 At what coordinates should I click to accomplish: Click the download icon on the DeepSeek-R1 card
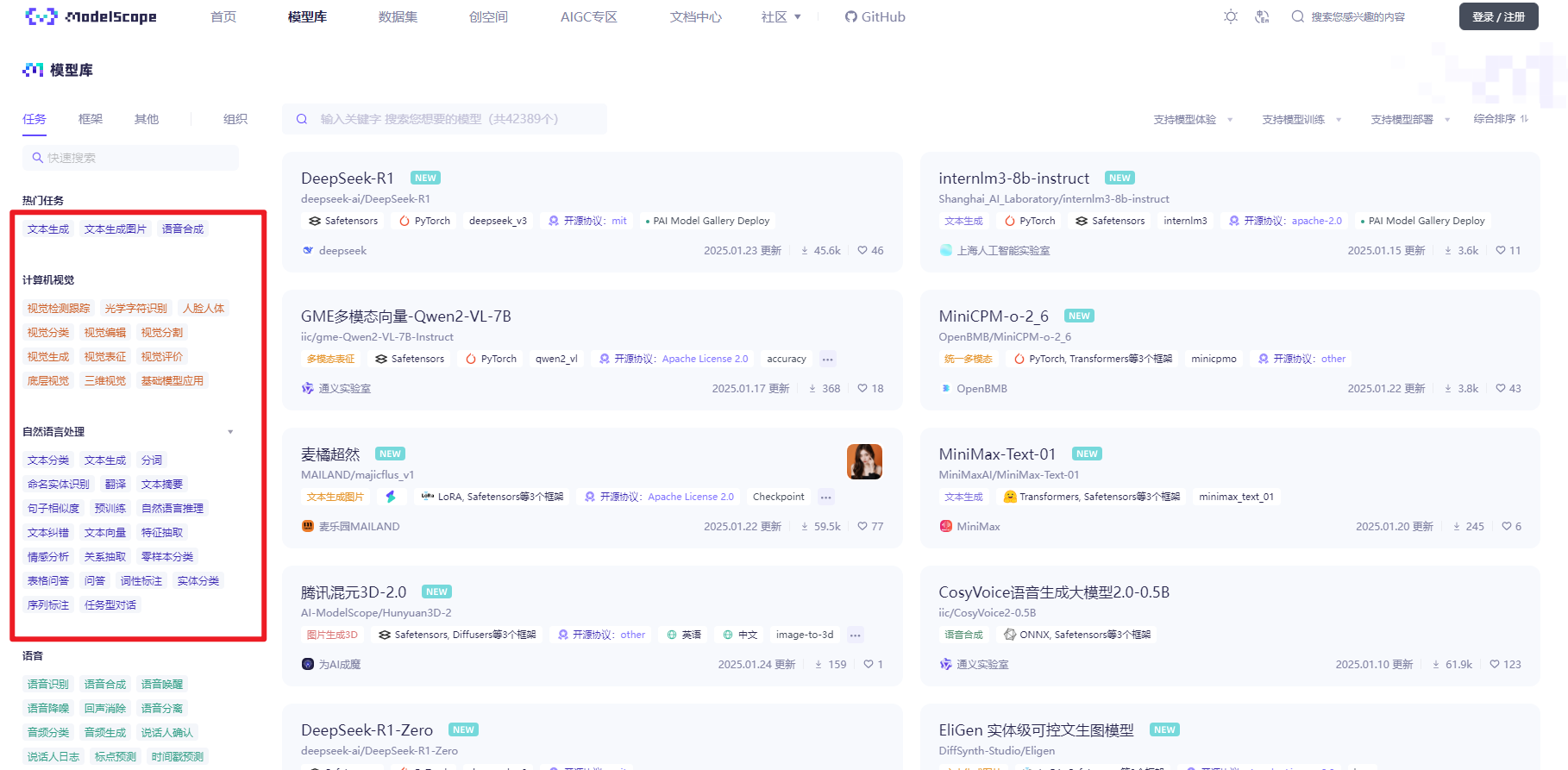coord(805,251)
